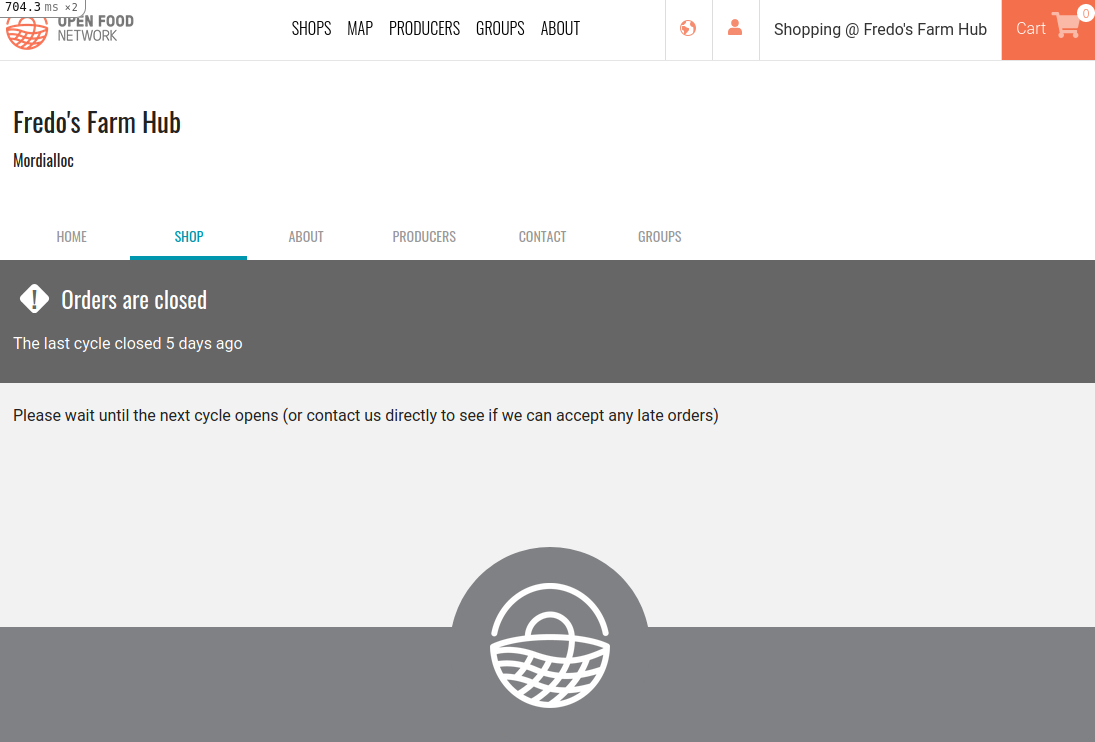
Task: Open the Shops menu item
Action: pyautogui.click(x=311, y=29)
